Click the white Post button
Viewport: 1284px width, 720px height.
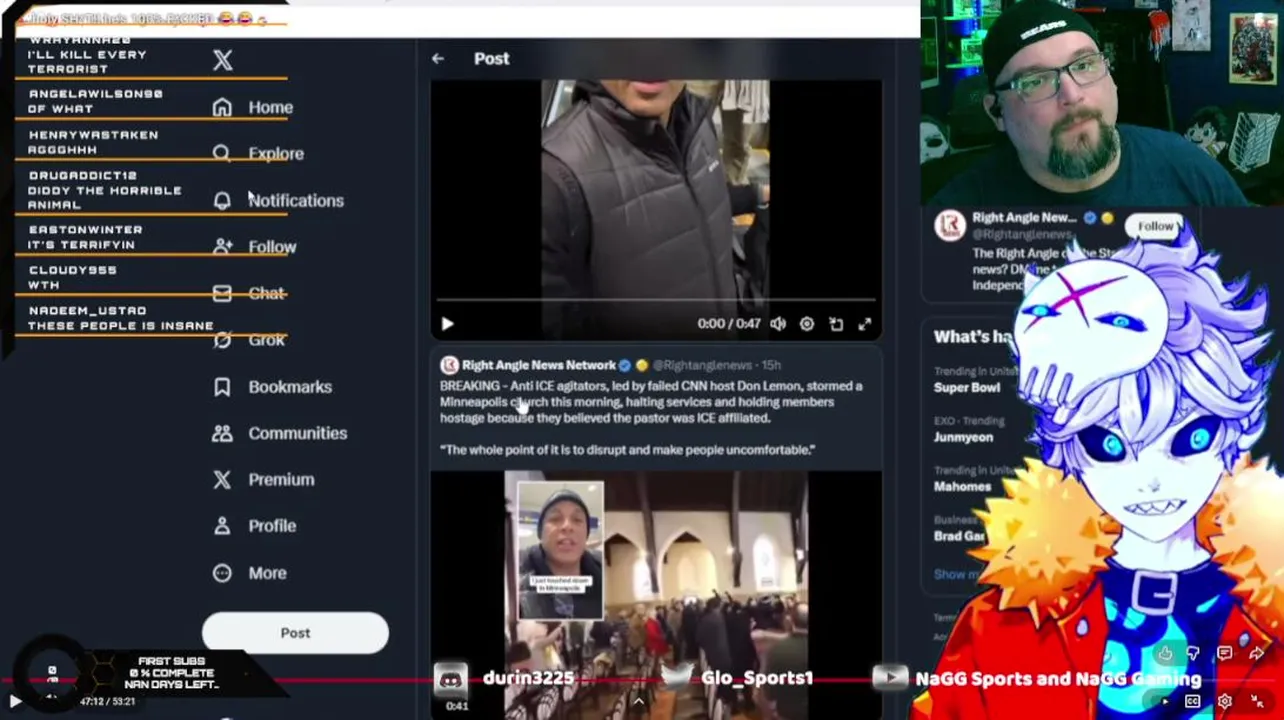tap(295, 633)
